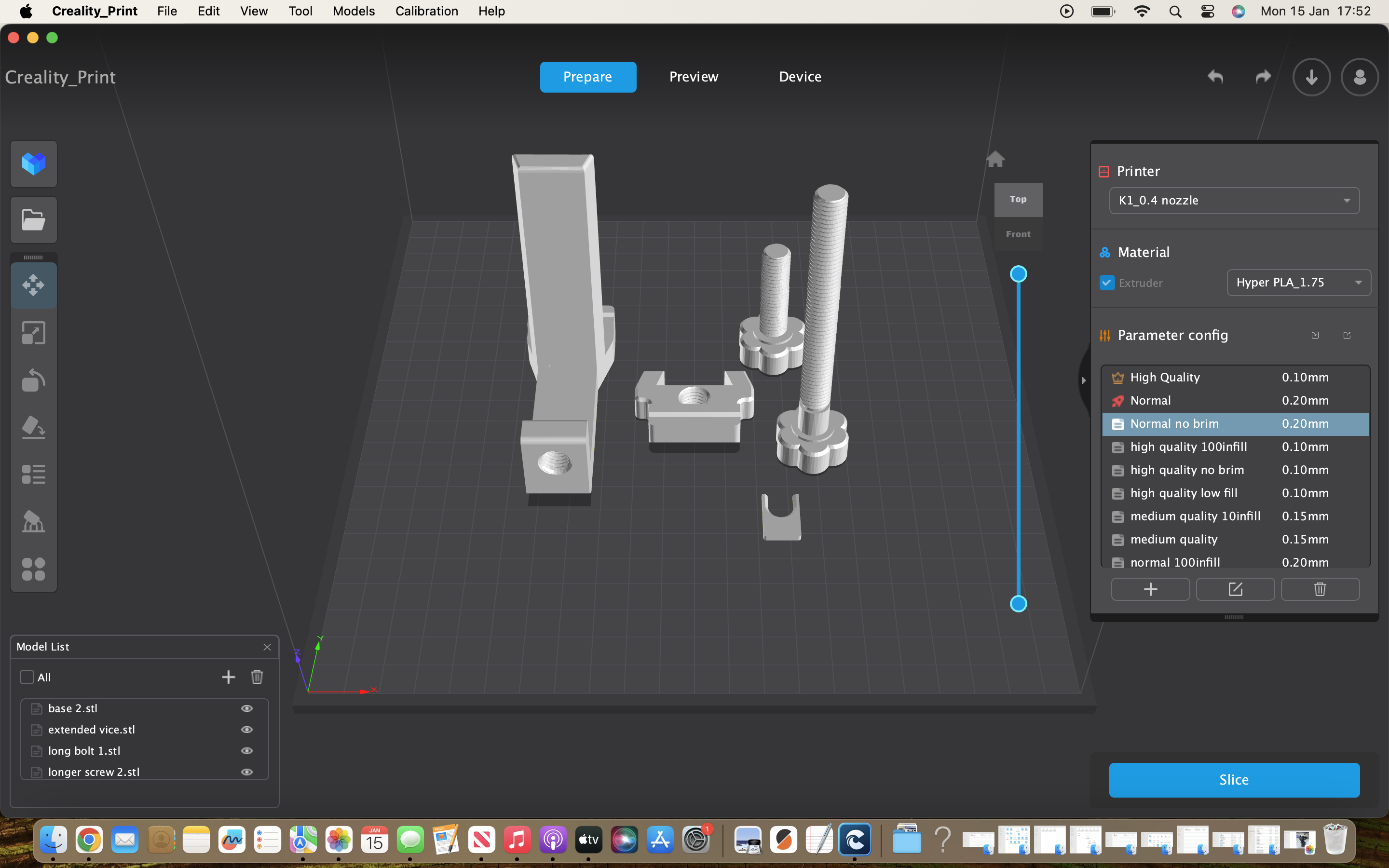
Task: Open the Hyper PLA_1.75 material dropdown
Action: tap(1298, 282)
